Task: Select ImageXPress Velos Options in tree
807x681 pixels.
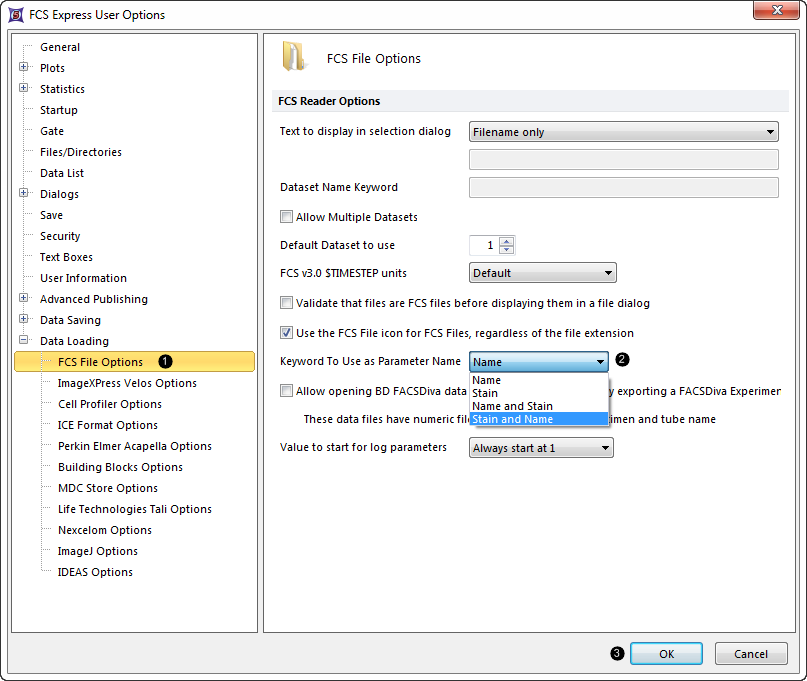Action: 127,383
